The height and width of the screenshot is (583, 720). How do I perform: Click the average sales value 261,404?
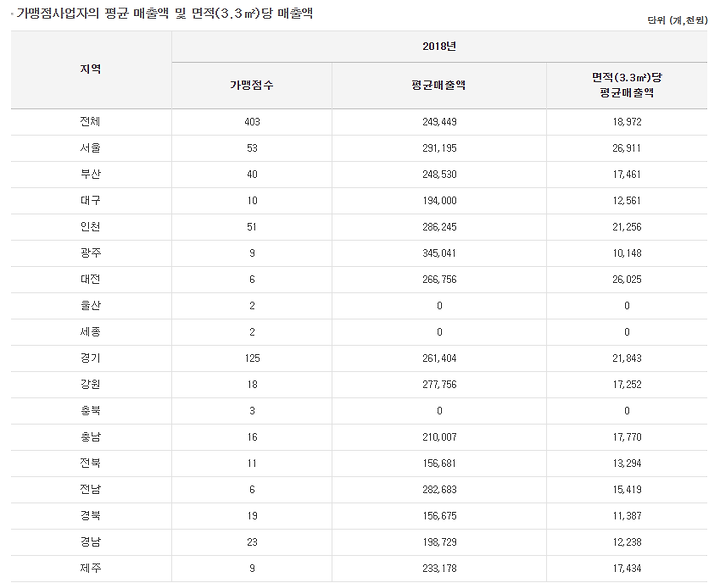tap(439, 358)
